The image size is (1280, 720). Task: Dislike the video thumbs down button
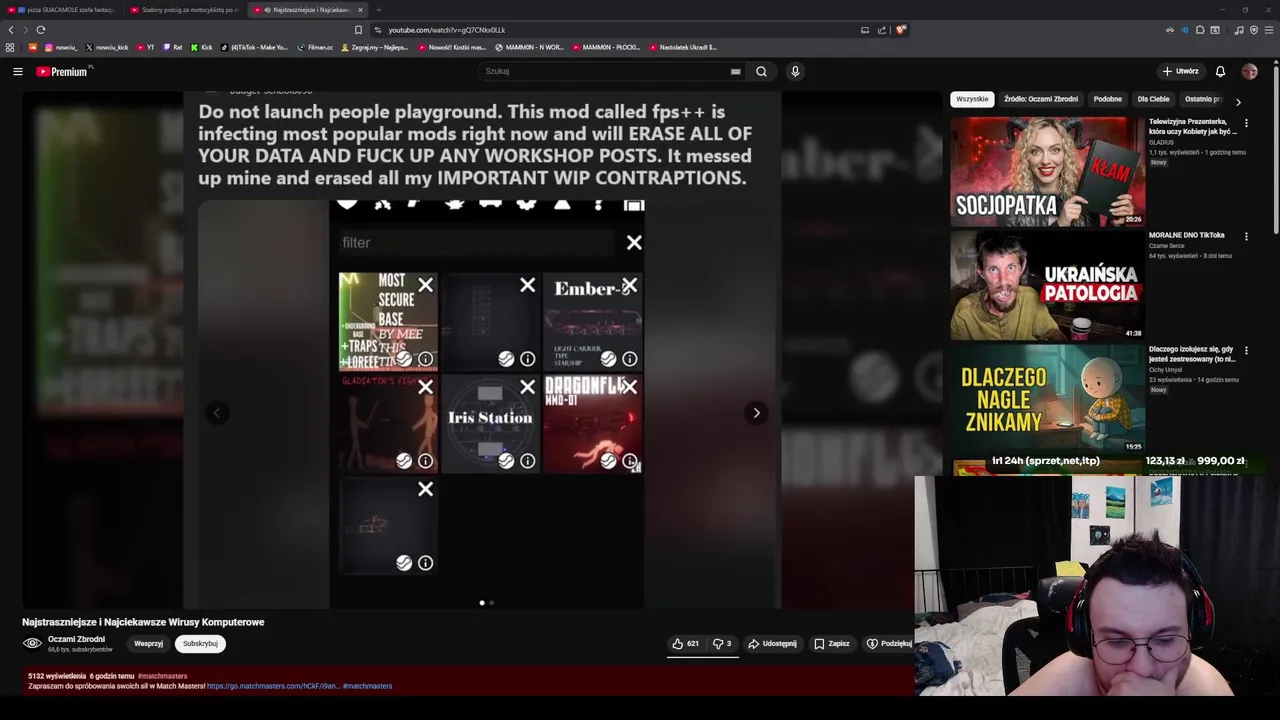tap(722, 644)
